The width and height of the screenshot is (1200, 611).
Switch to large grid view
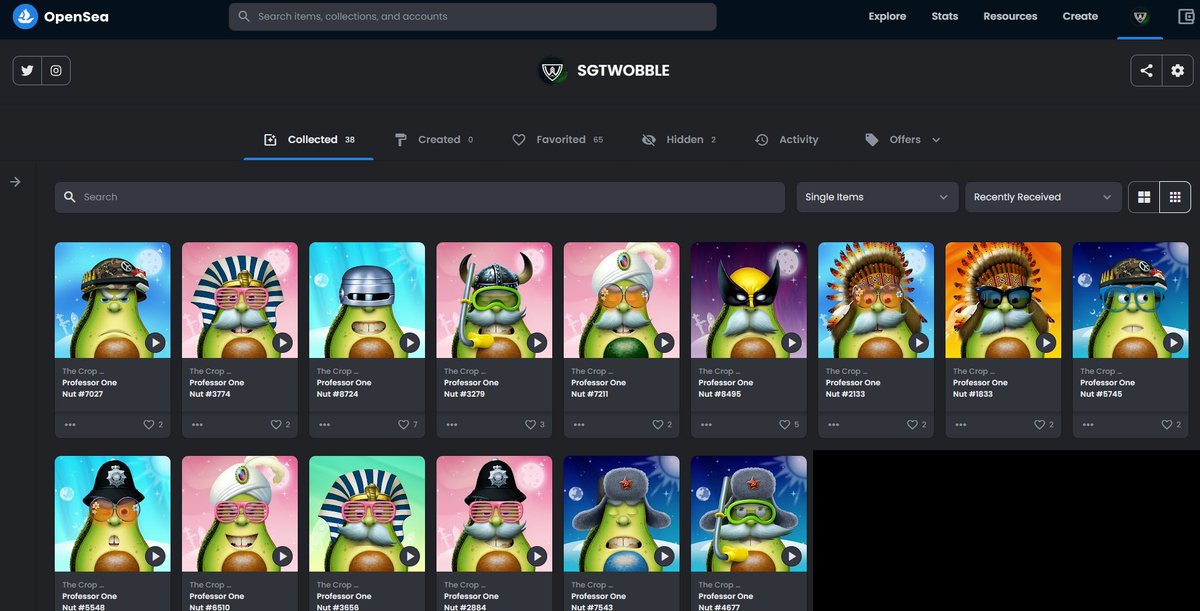click(x=1144, y=197)
